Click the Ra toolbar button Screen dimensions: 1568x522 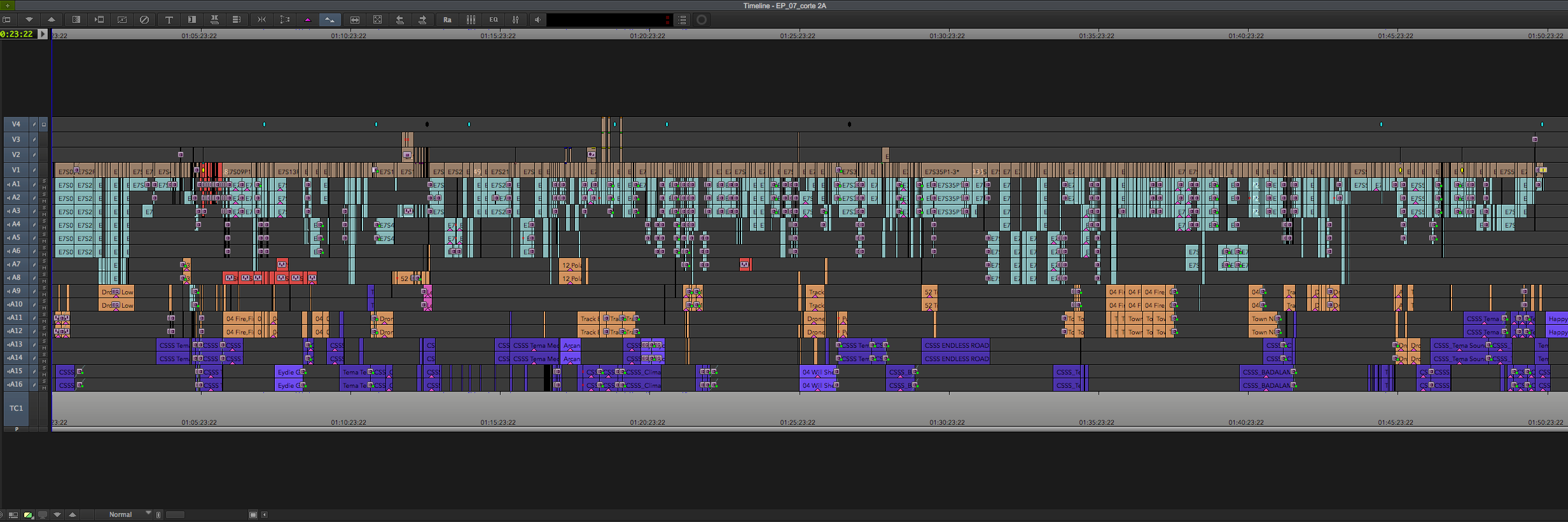coord(447,20)
